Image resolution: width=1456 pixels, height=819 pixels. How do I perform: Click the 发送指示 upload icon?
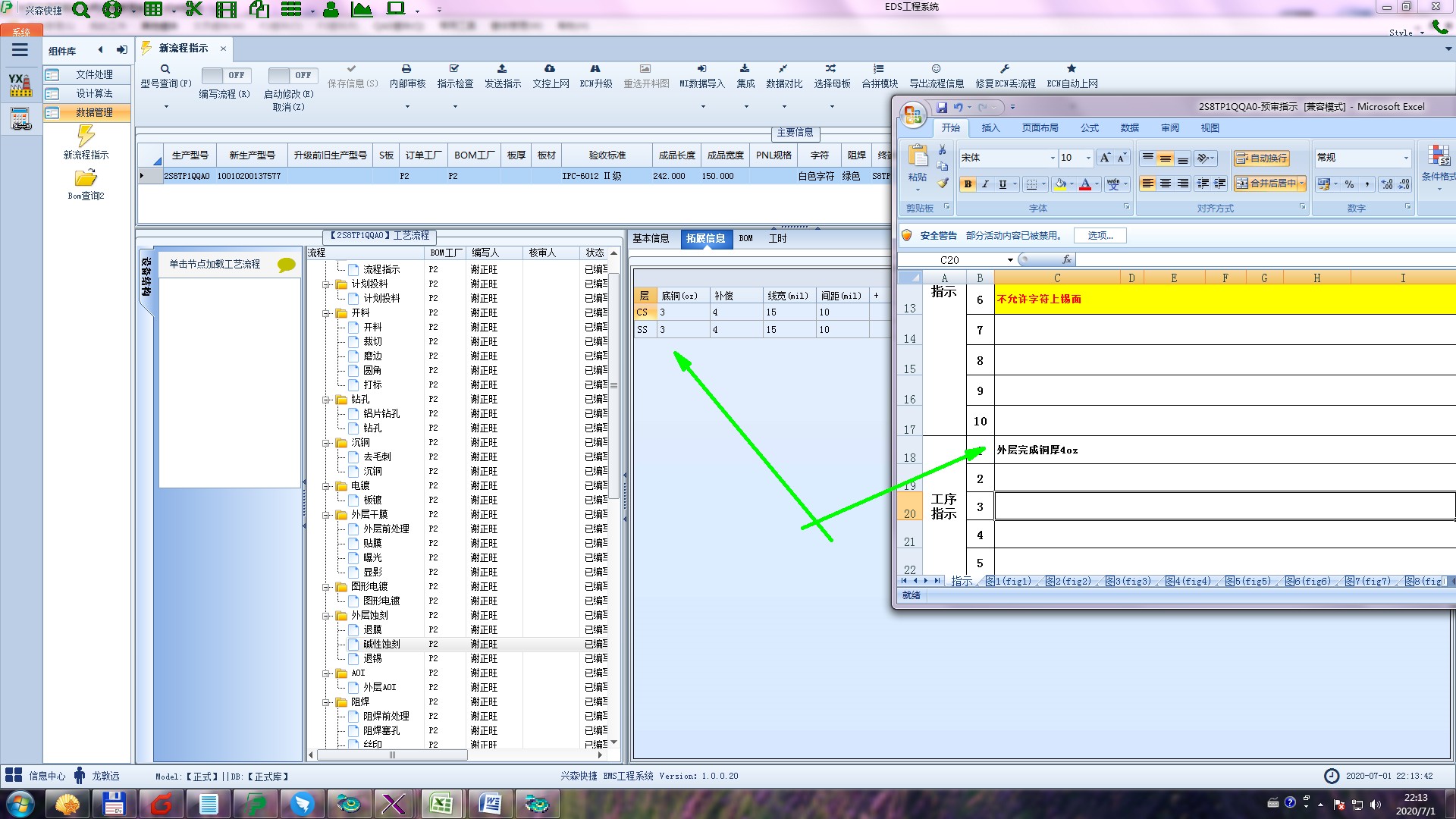click(x=502, y=69)
